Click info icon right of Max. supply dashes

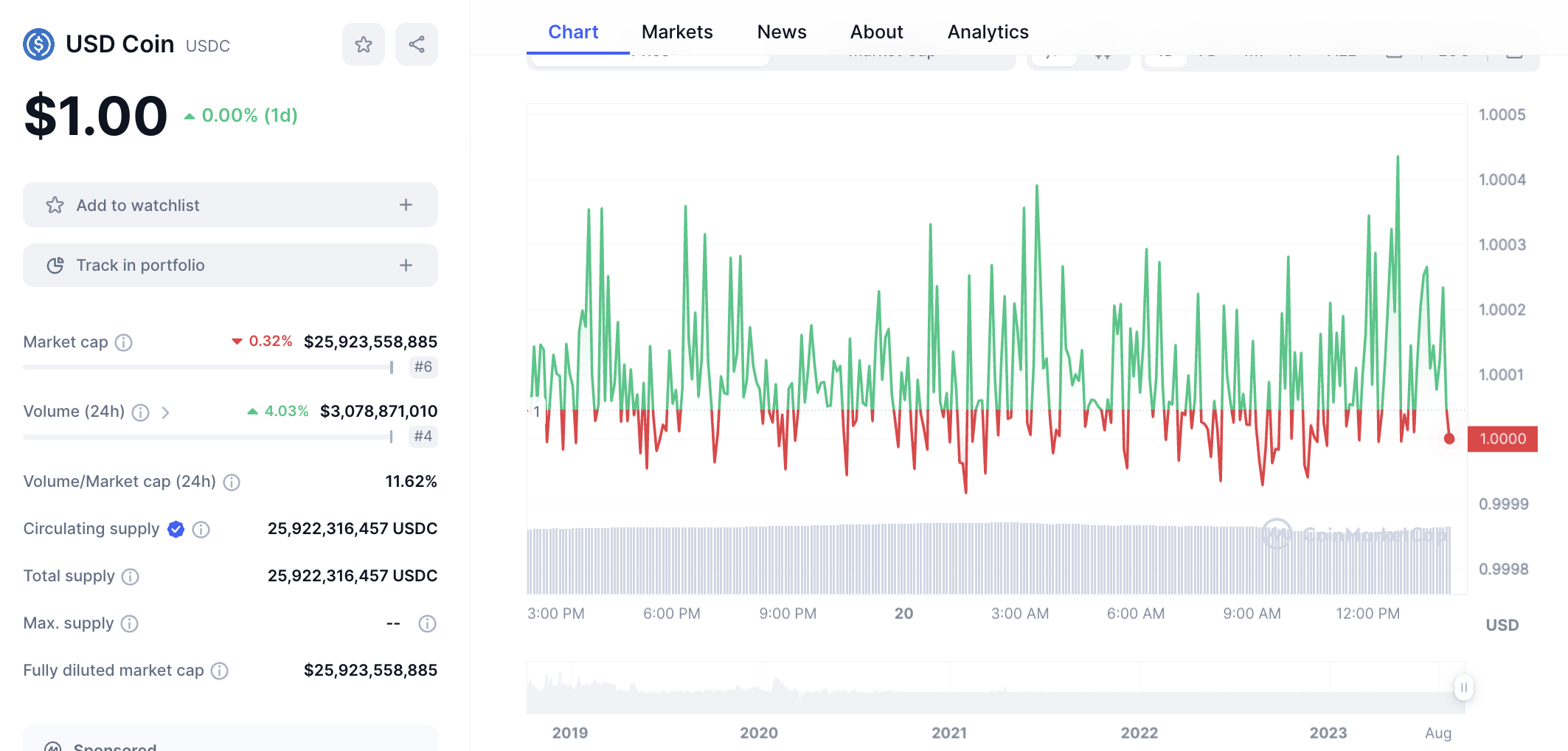click(427, 624)
